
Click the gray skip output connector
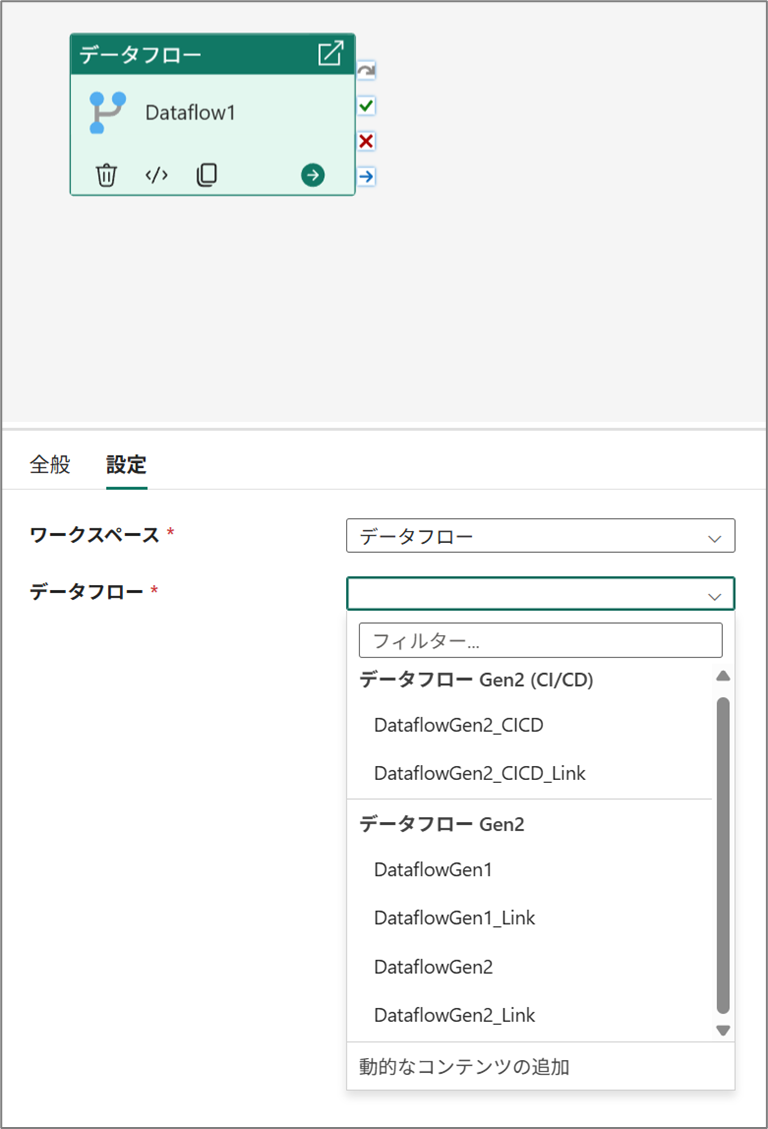point(366,71)
